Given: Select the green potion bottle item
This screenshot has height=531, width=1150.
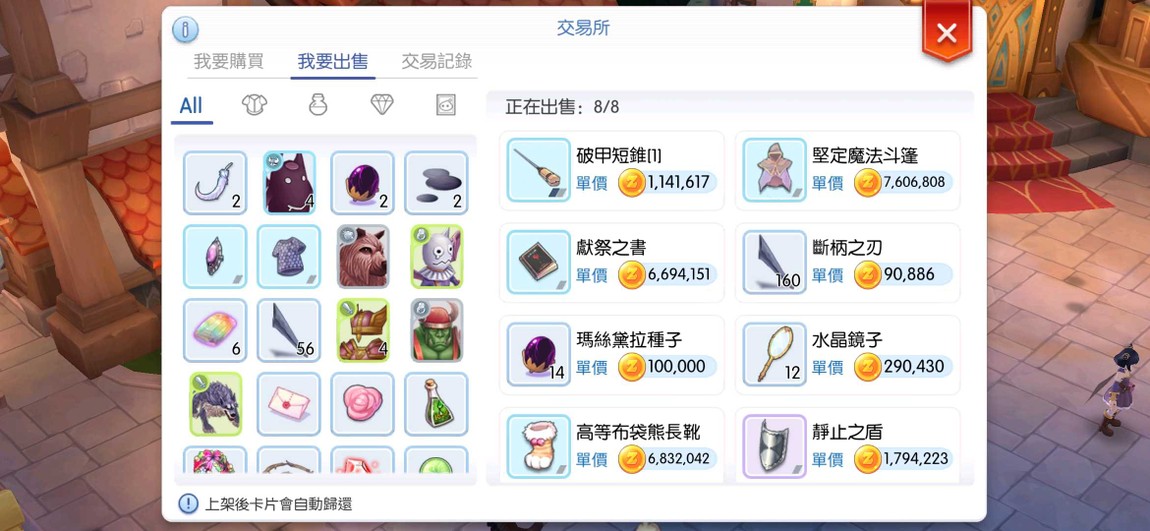Looking at the screenshot, I should coord(436,404).
